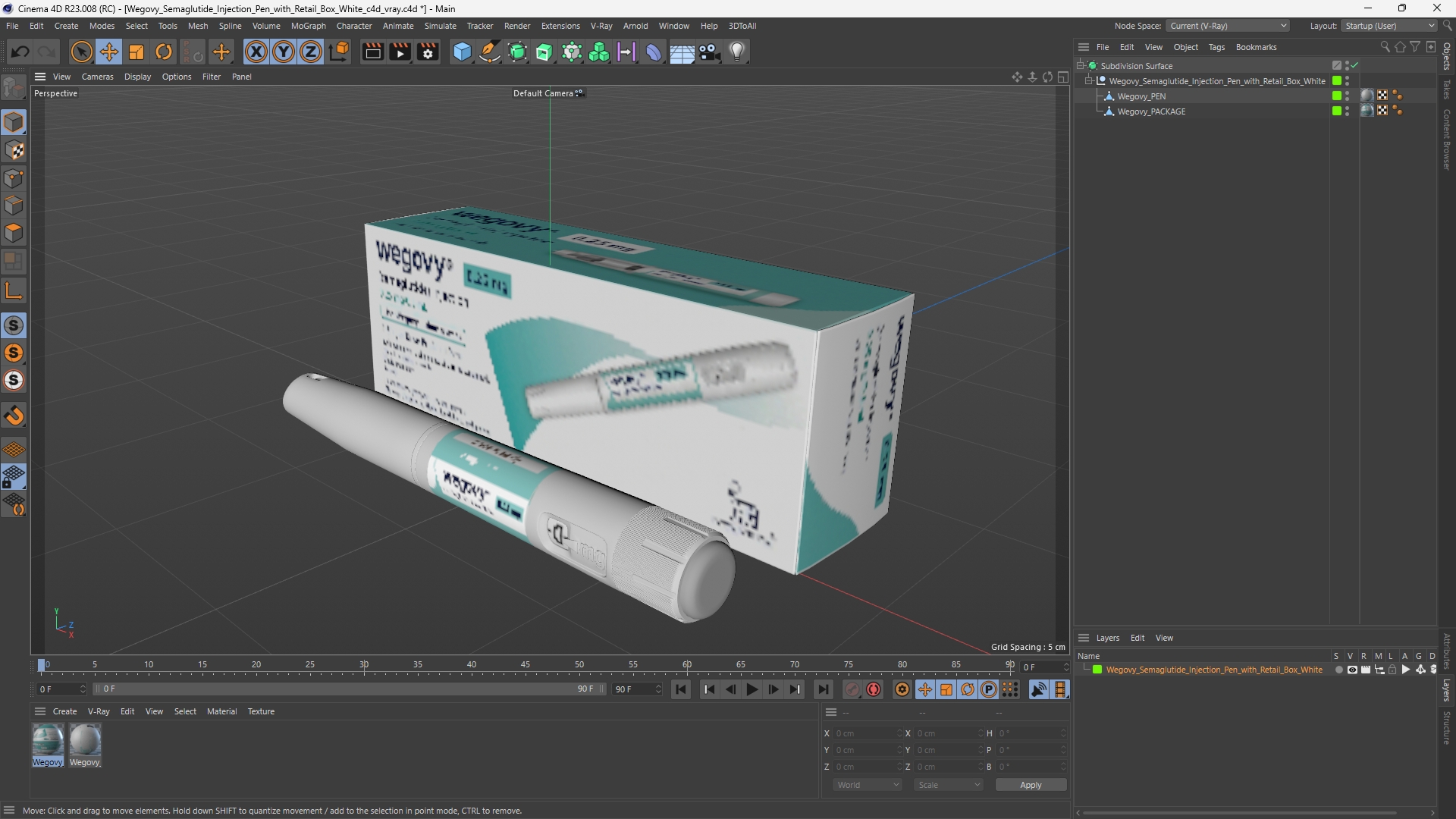
Task: Click the Subdivision Surface generator icon
Action: tap(517, 52)
